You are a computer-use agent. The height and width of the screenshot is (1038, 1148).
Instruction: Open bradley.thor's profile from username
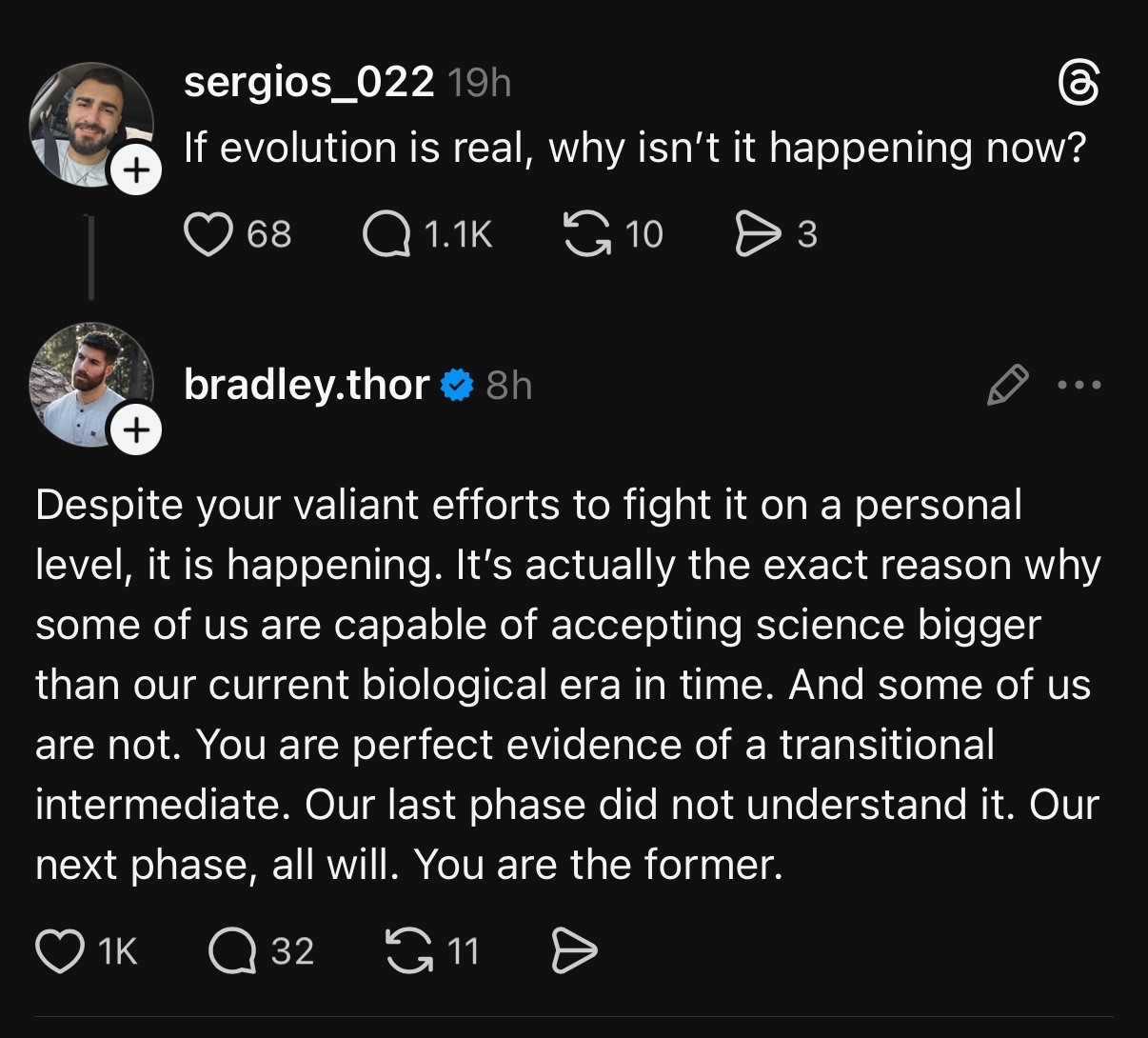click(307, 385)
